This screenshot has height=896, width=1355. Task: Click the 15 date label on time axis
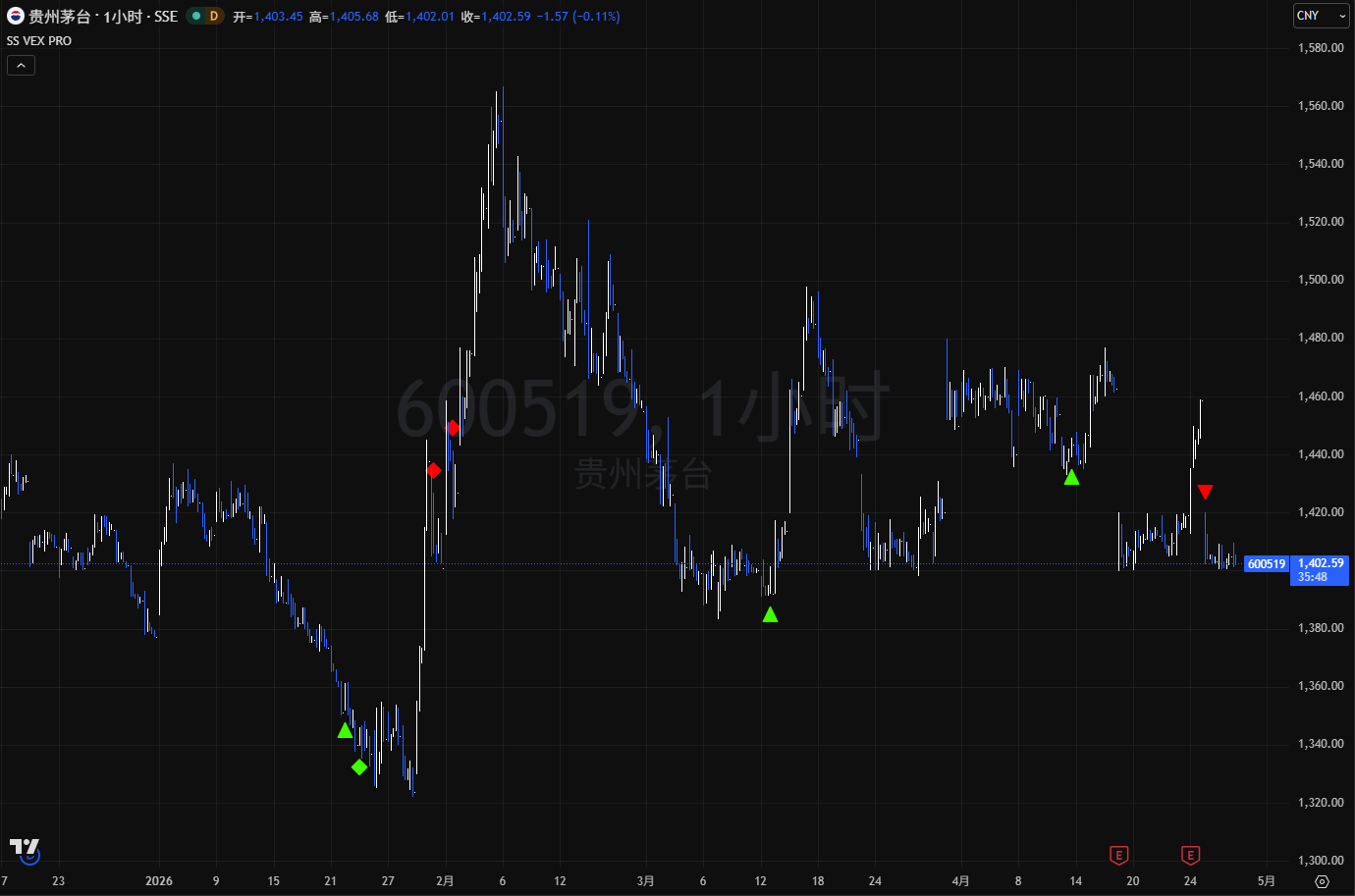pos(274,881)
